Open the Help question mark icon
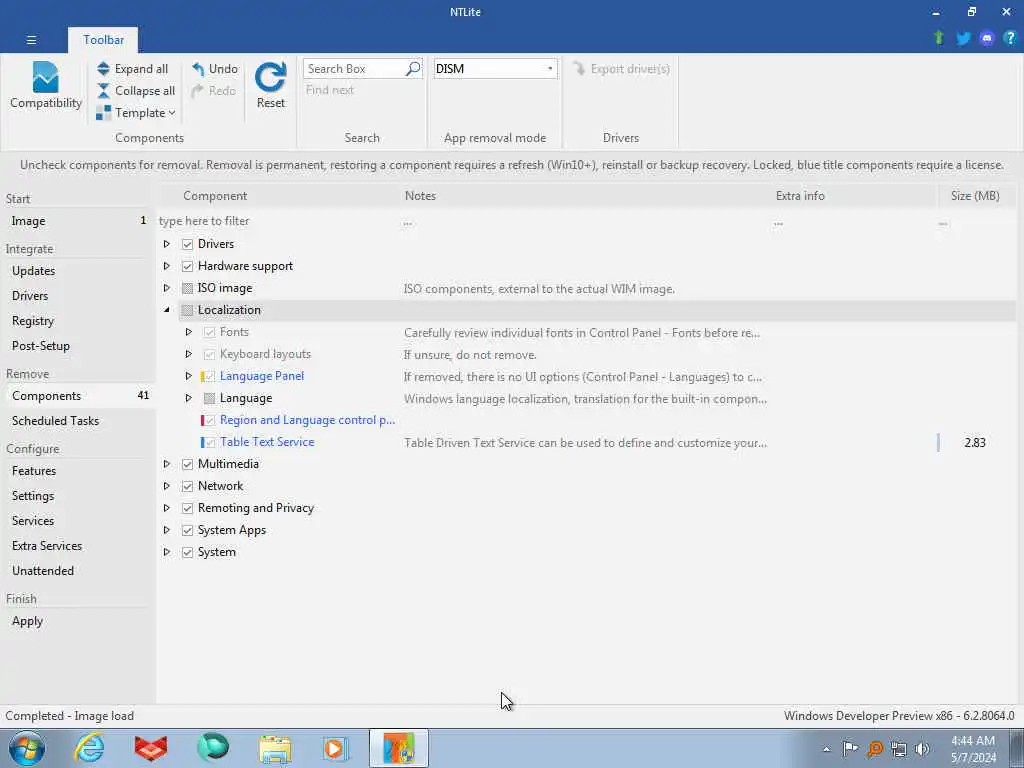 click(1010, 38)
